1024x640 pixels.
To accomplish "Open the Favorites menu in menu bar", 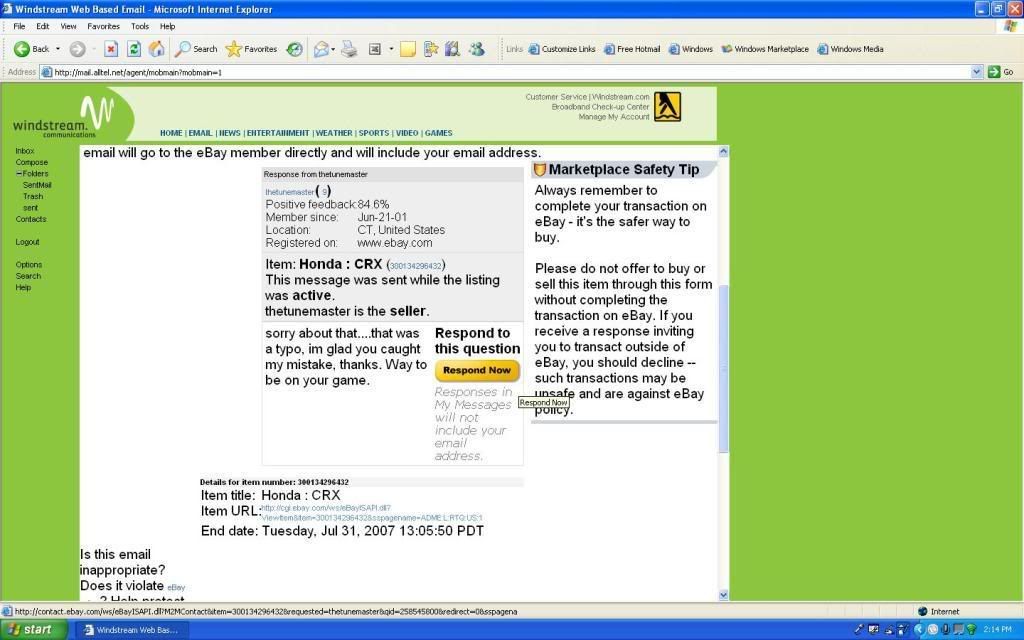I will coord(103,26).
